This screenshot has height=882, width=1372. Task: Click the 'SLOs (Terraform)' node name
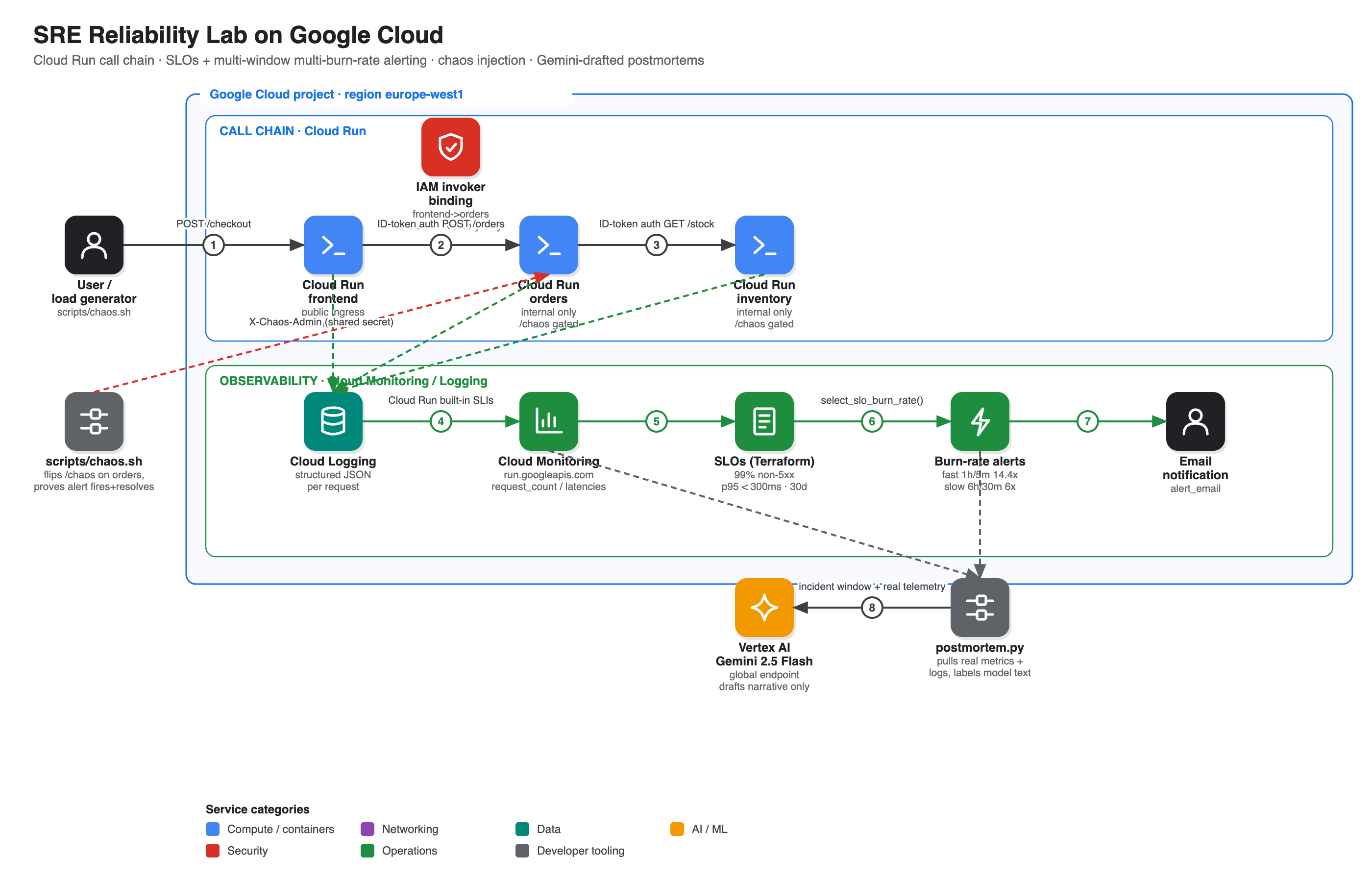(764, 461)
